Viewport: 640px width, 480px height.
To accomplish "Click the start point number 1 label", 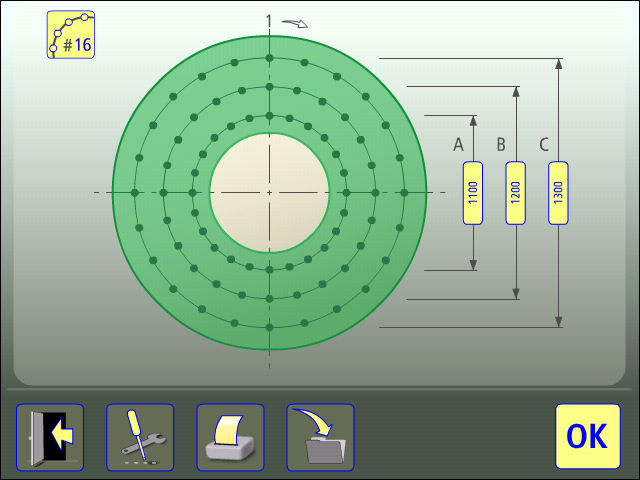I will 269,20.
